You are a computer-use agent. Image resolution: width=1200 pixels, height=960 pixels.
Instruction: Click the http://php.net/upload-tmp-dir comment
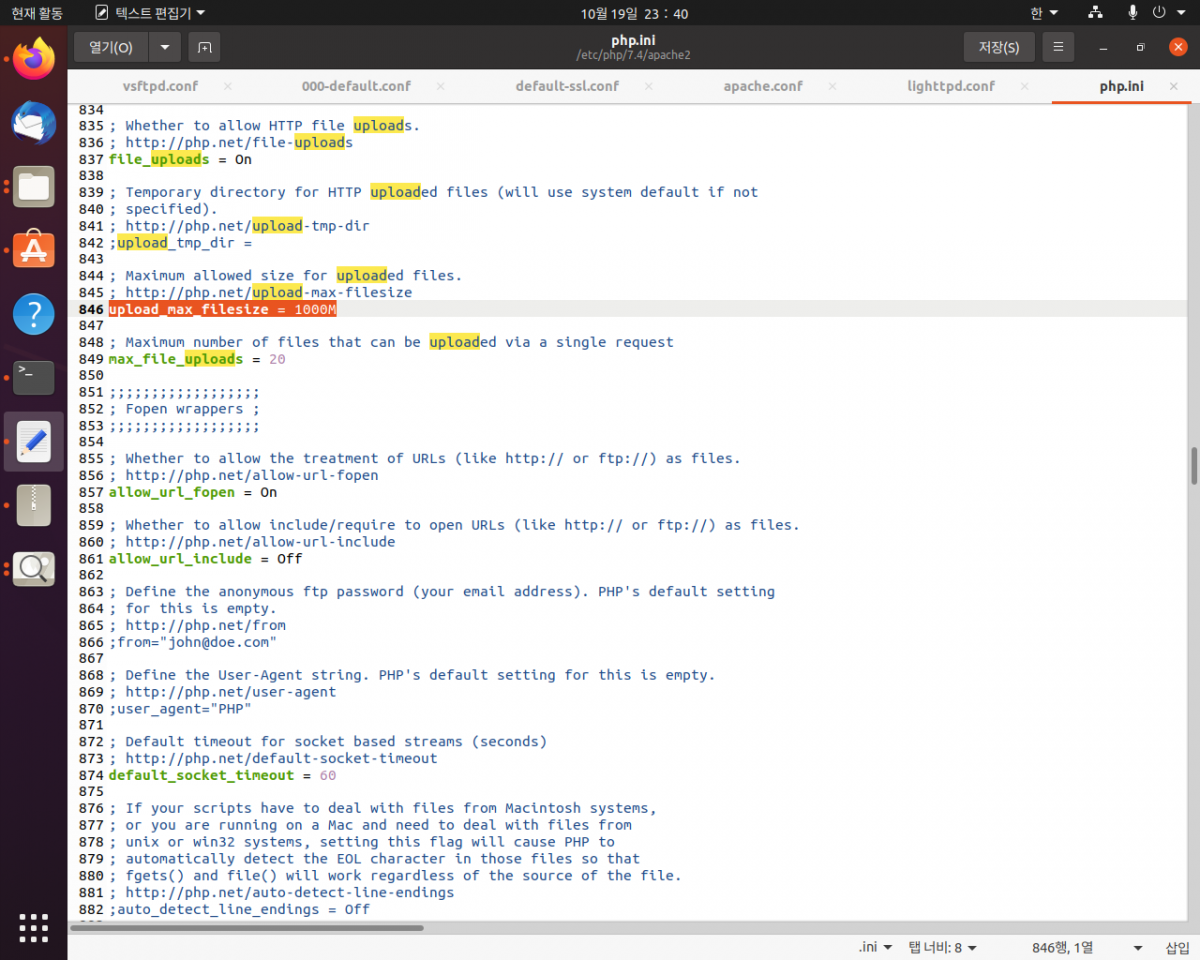click(x=239, y=226)
